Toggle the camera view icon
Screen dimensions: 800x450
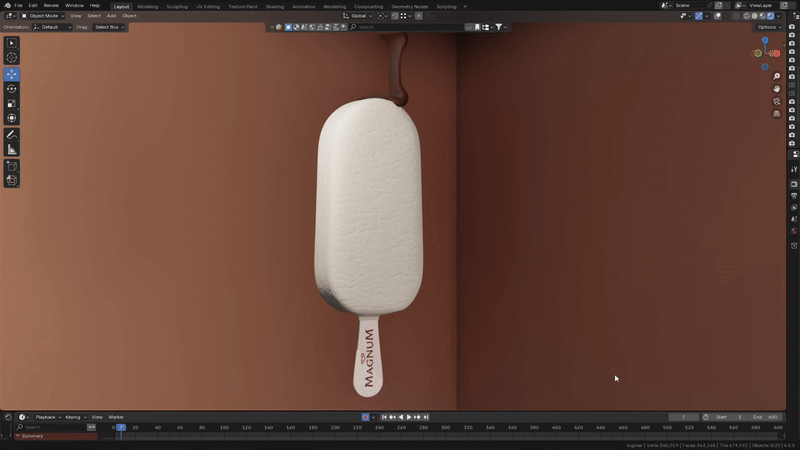tap(777, 102)
